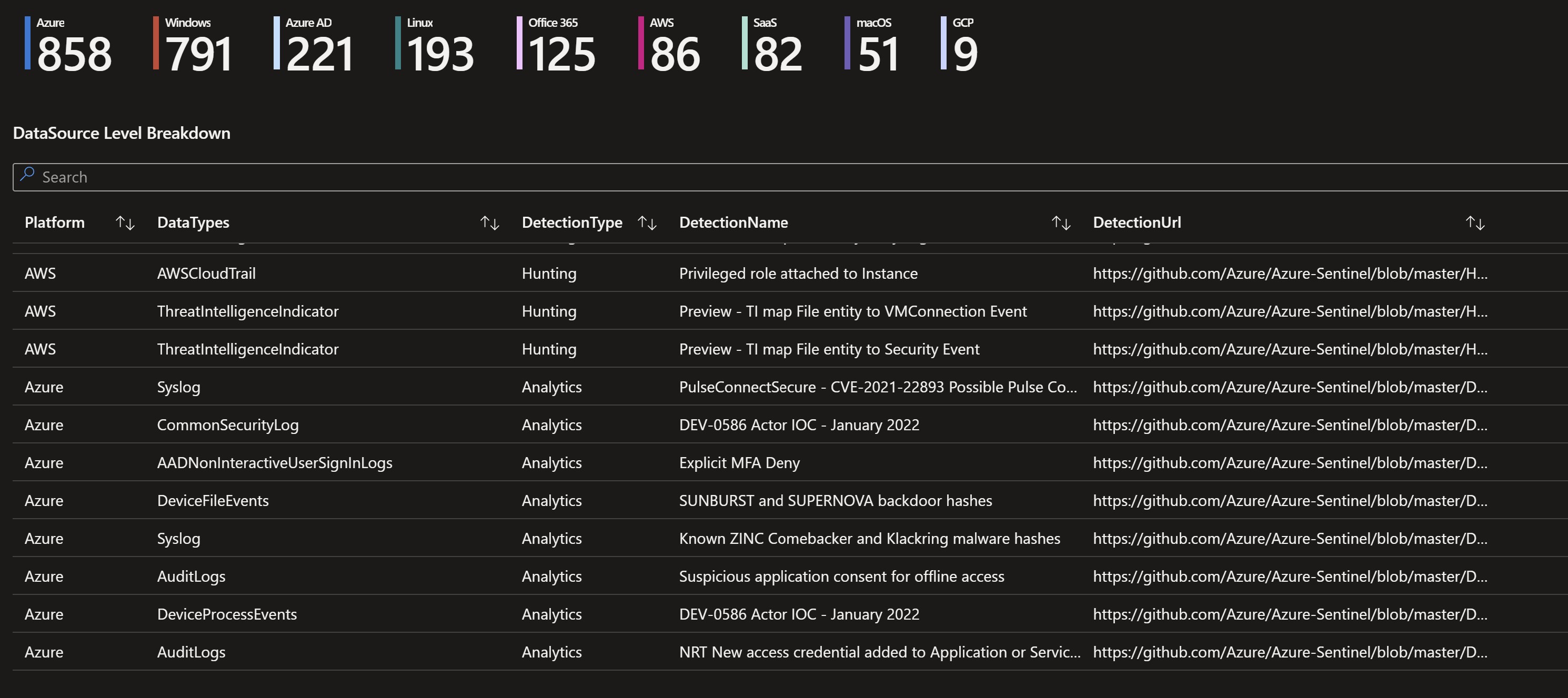
Task: Click the DetectionName column header
Action: [733, 222]
